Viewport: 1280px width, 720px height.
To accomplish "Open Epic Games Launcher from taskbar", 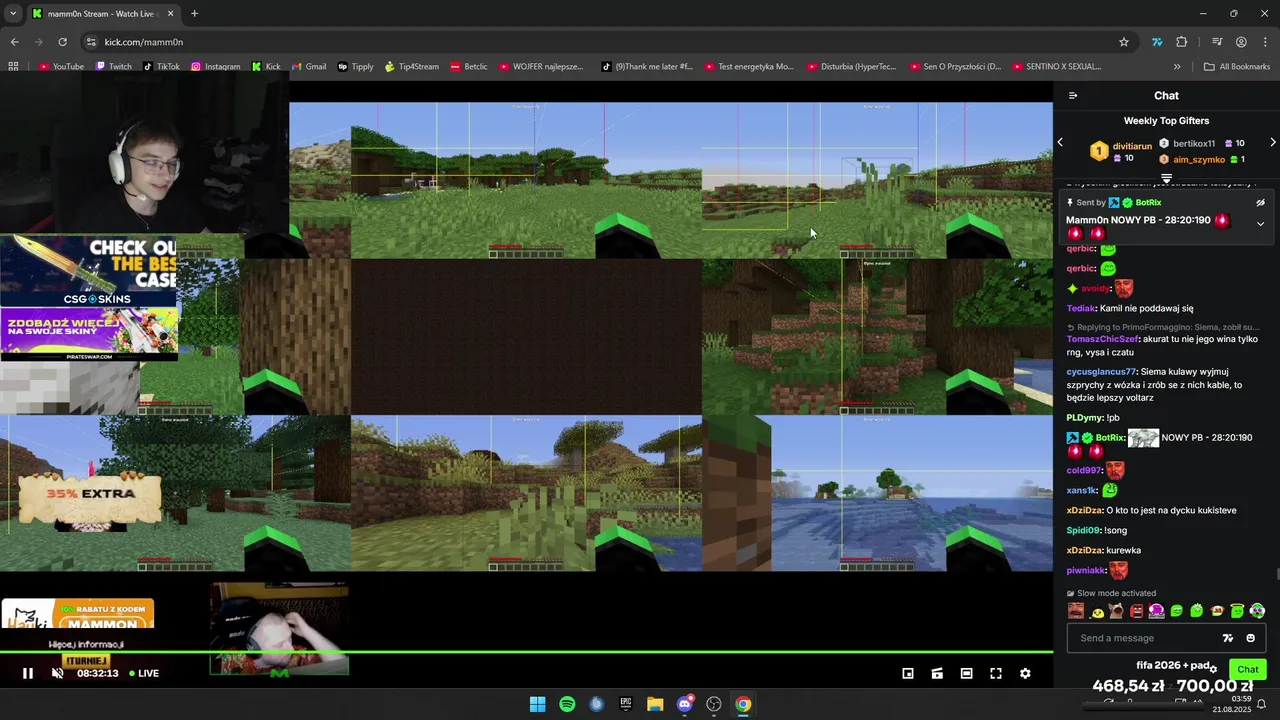I will (x=626, y=704).
